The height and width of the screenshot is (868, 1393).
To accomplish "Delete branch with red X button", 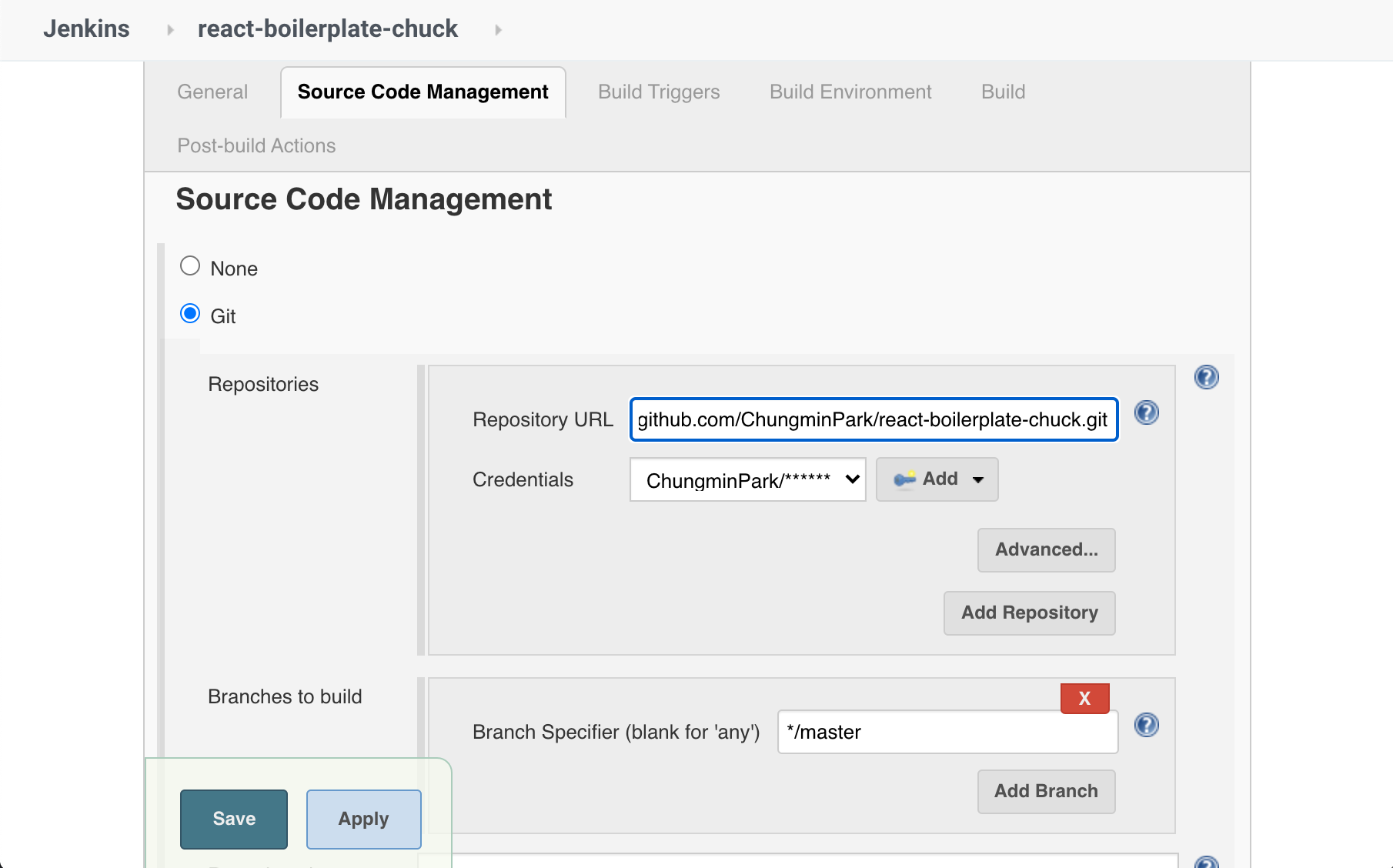I will click(x=1084, y=698).
